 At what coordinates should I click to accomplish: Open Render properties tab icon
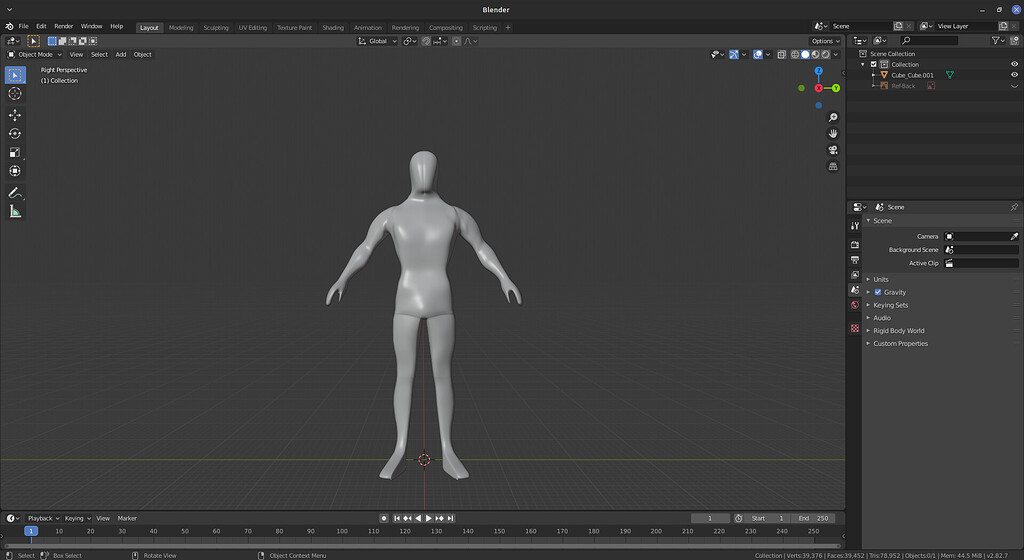(x=855, y=244)
